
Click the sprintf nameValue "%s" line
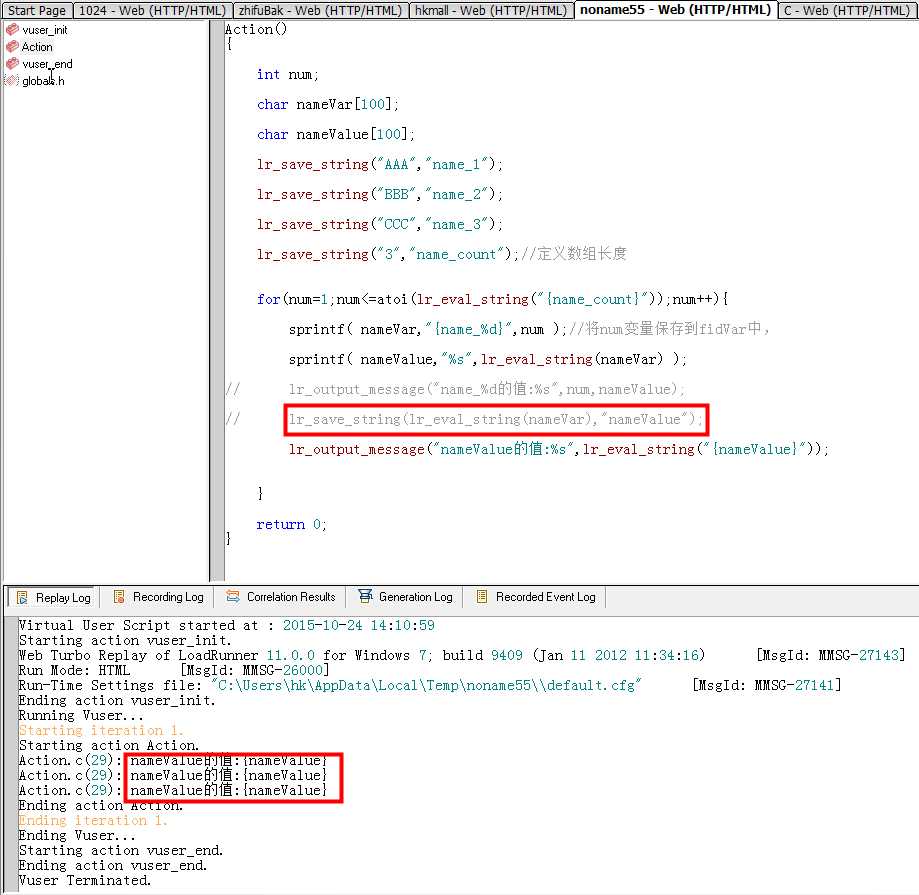coord(487,359)
